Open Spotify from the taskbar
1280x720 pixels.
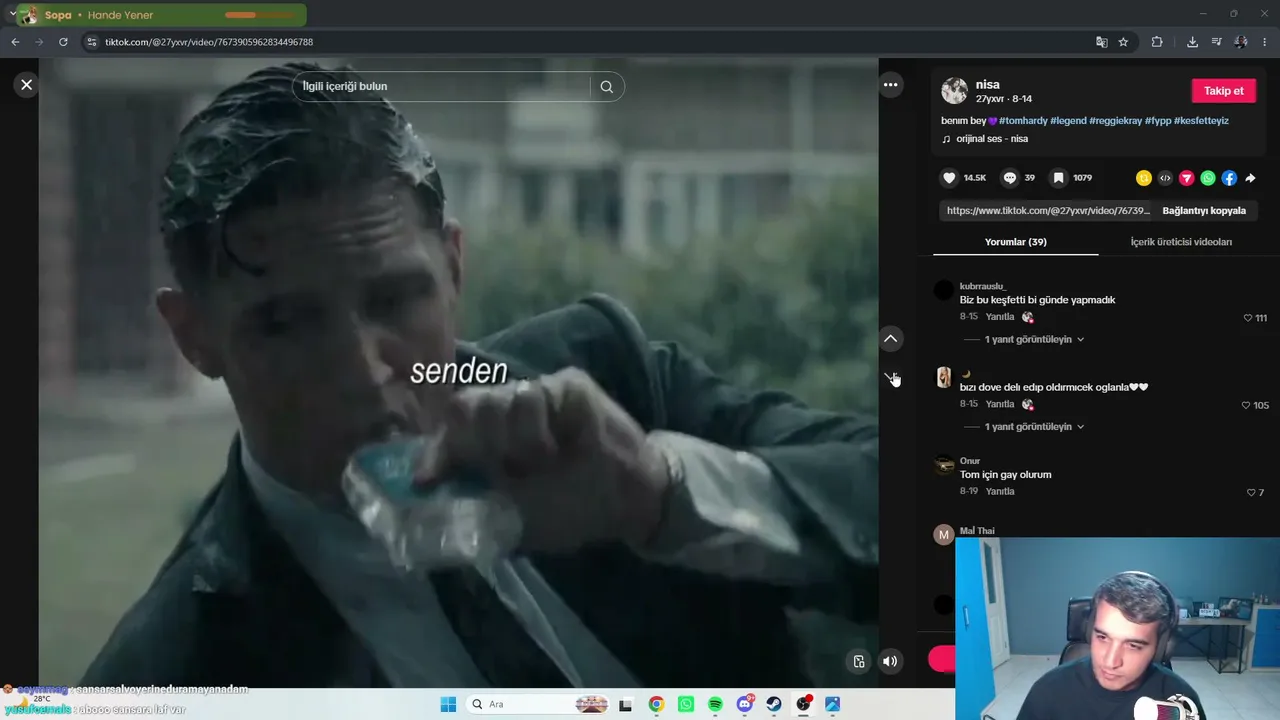(715, 704)
